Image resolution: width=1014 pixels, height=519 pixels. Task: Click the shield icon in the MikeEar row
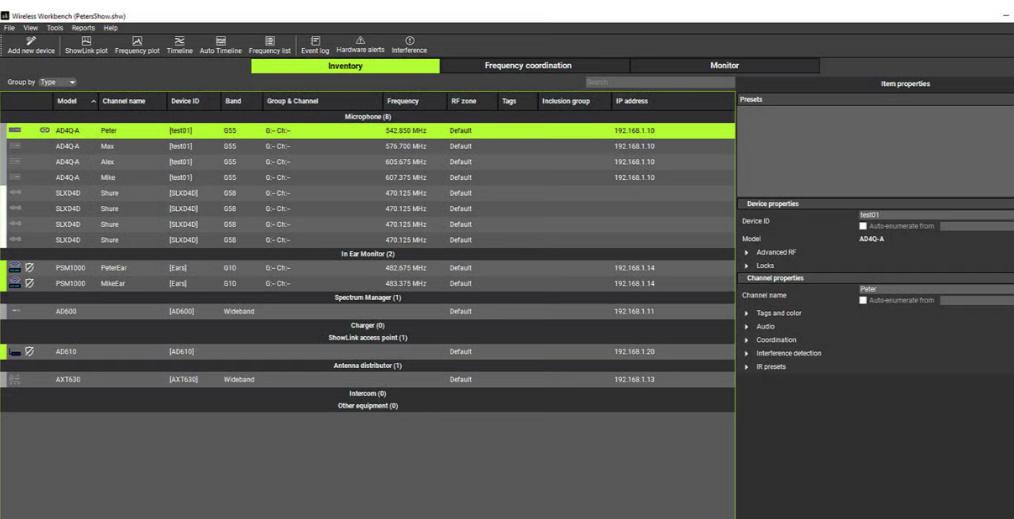pos(29,282)
